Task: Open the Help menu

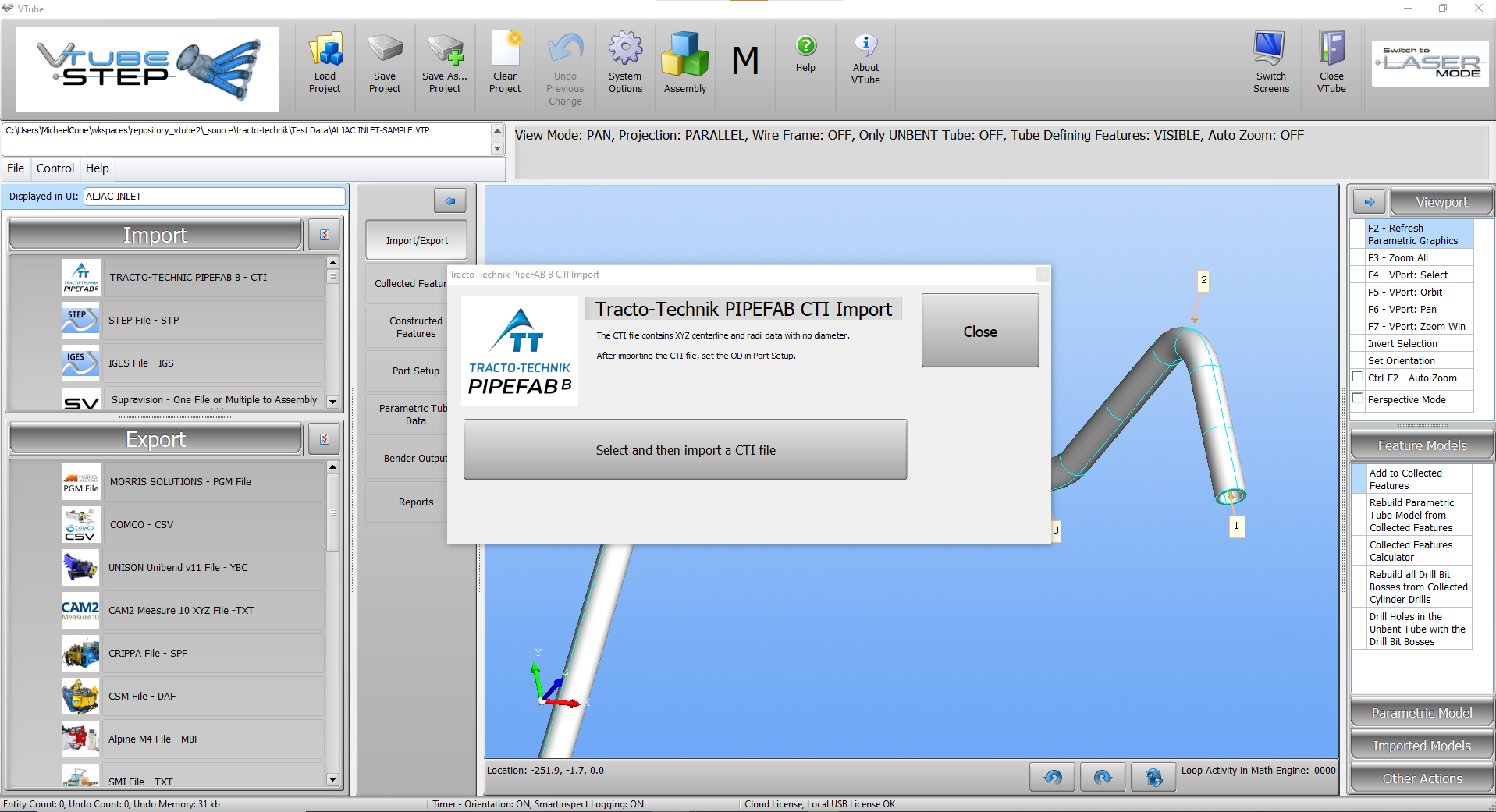Action: tap(98, 168)
